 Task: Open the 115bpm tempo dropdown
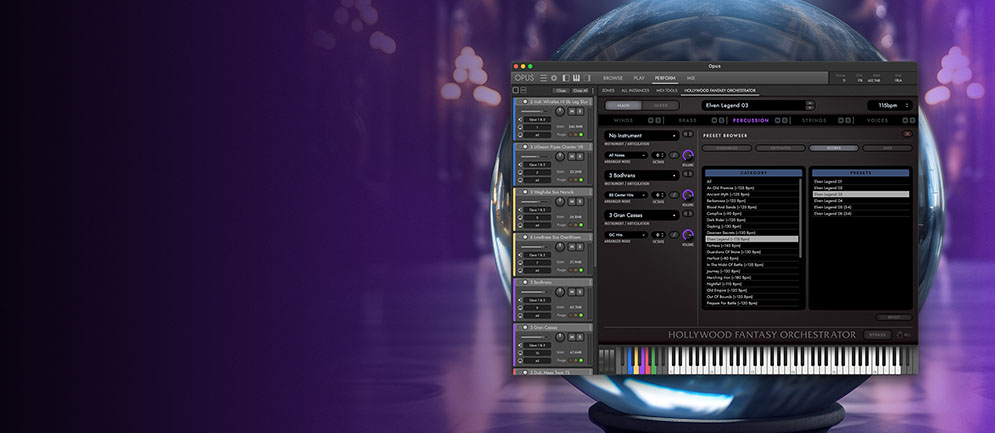coord(890,105)
